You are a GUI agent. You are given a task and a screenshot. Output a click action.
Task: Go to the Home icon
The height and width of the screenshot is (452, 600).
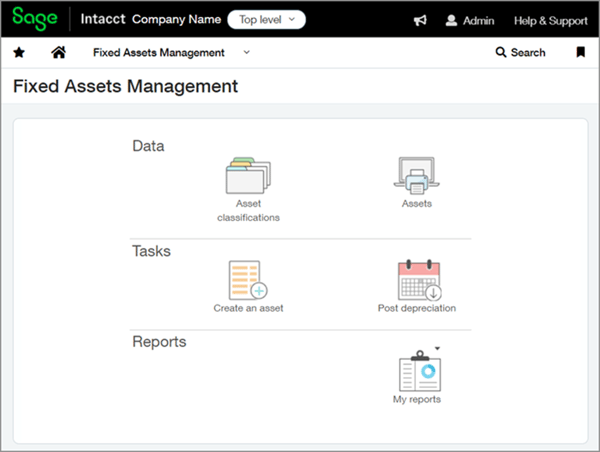(59, 53)
